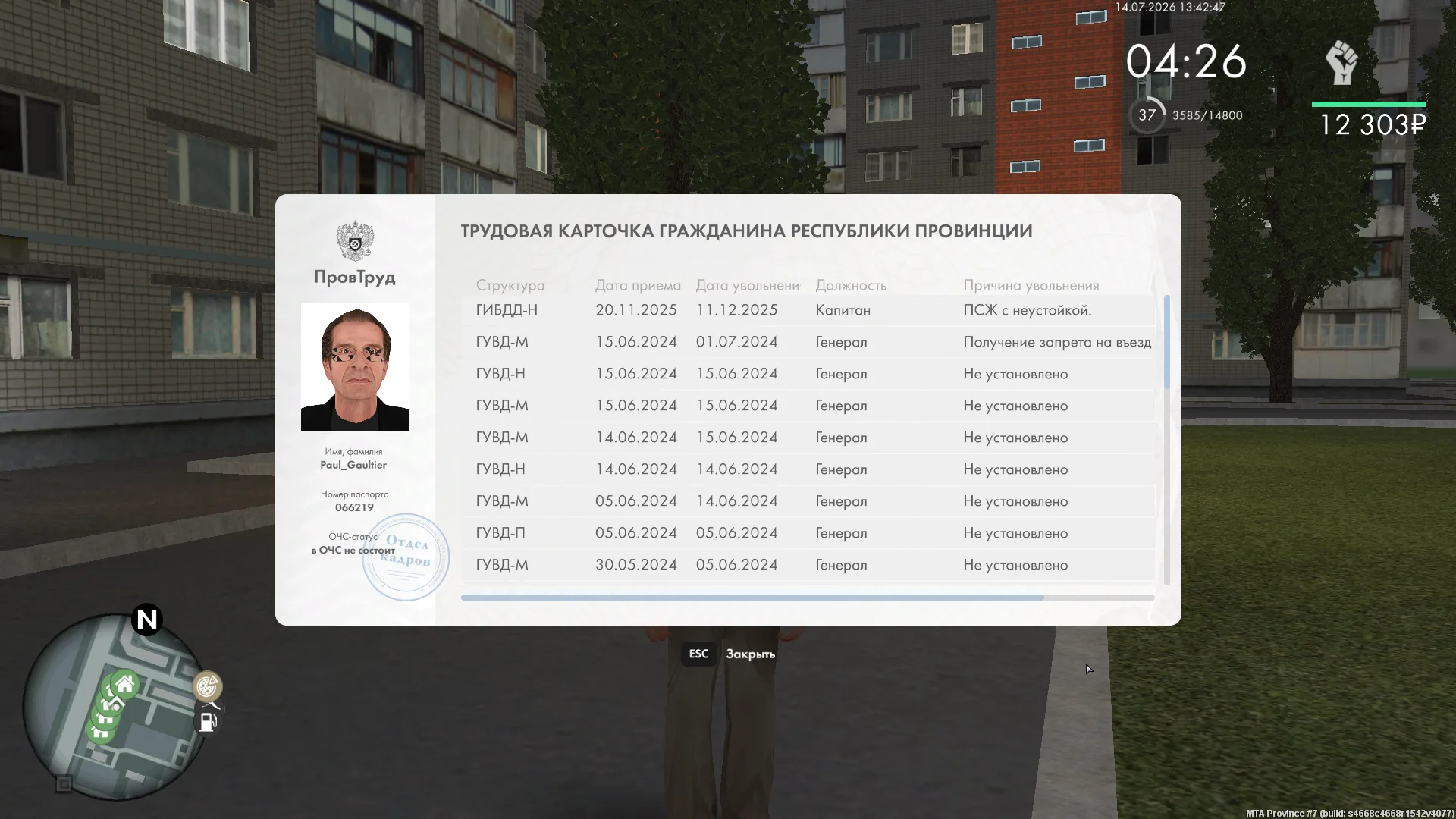Click the topmost green house marker
The height and width of the screenshot is (819, 1456).
pos(125,686)
